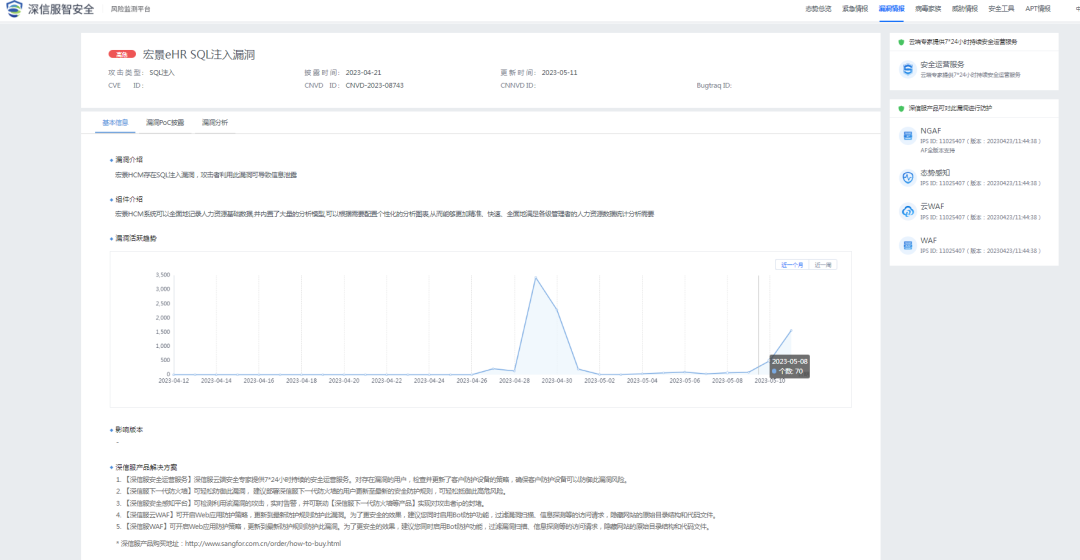The height and width of the screenshot is (560, 1080).
Task: Click the 深信服智安全 shield logo
Action: coord(14,9)
